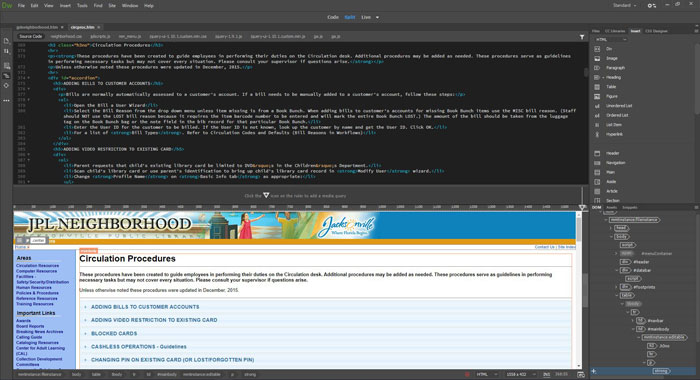Screen dimensions: 700x380
Task: Open the Heading dropdown arrow in Insert panel
Action: 603,77
